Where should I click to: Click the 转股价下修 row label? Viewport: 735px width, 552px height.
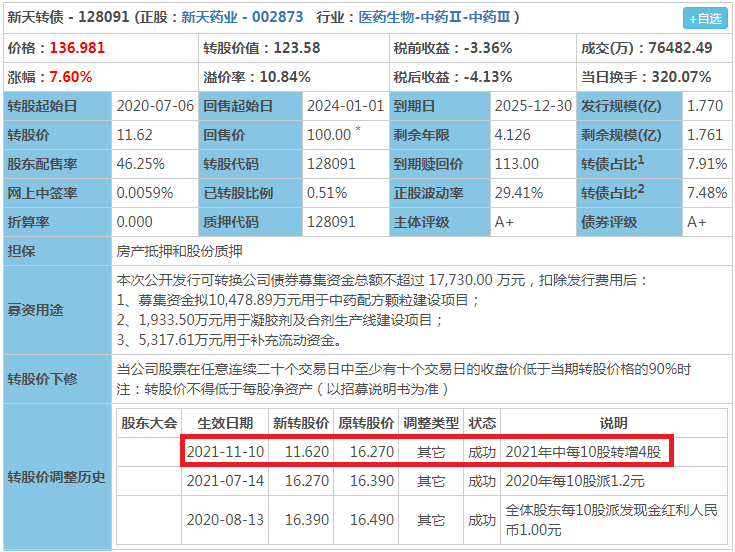[58, 379]
